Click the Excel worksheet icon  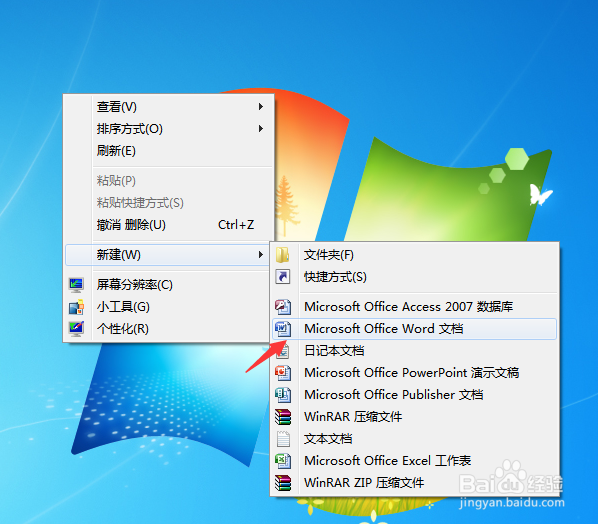(x=283, y=461)
